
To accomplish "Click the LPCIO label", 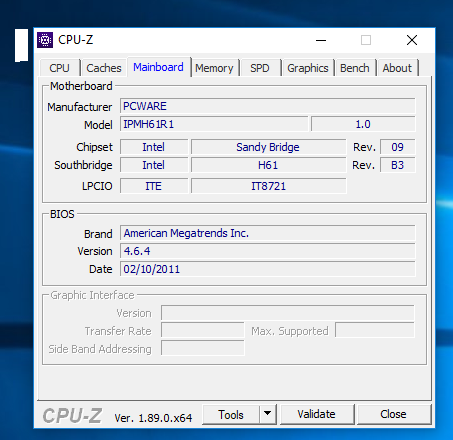I will 97,186.
